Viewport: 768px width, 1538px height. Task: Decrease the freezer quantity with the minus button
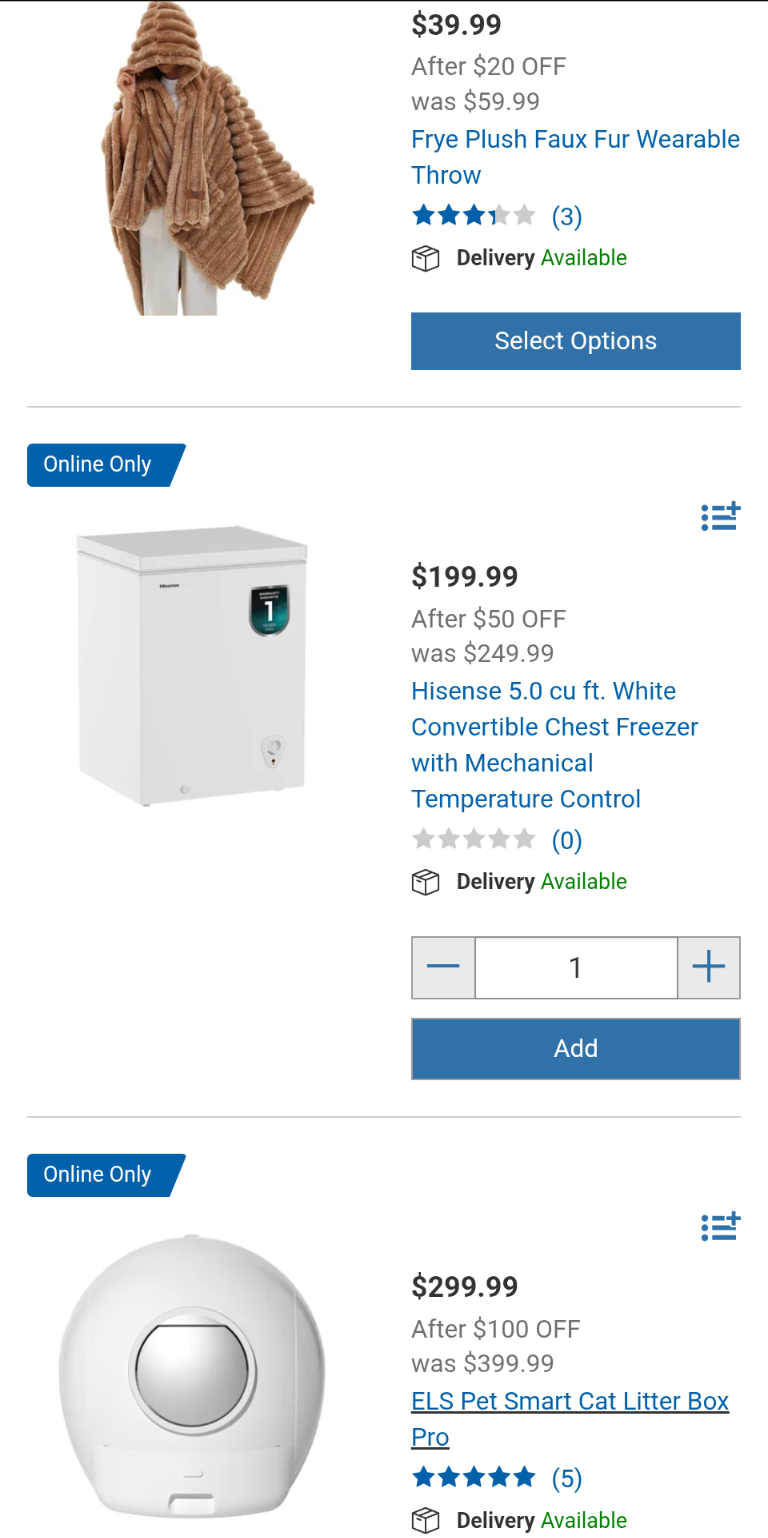click(443, 967)
